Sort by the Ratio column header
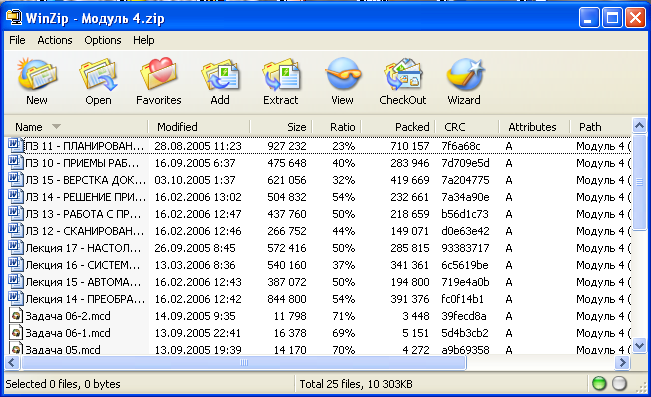The height and width of the screenshot is (397, 651). (x=337, y=127)
